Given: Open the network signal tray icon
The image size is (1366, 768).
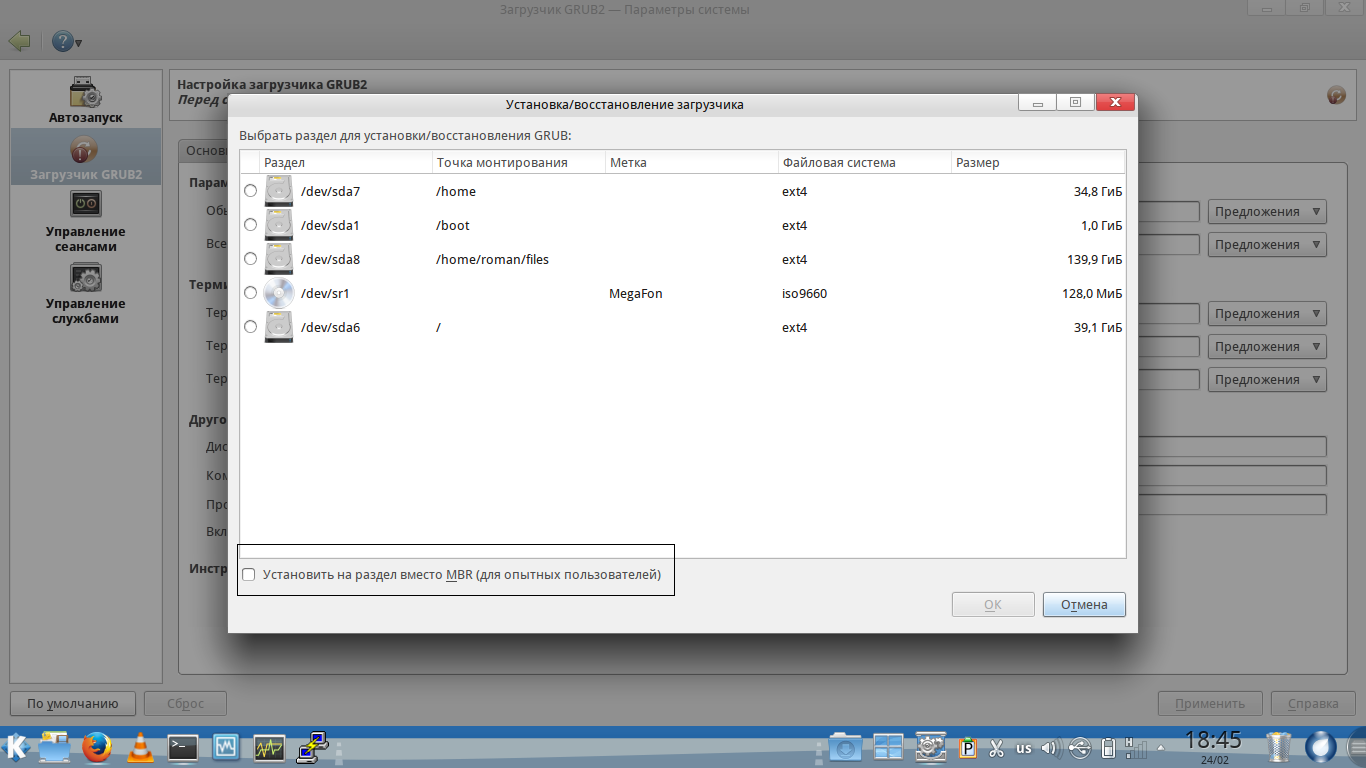Looking at the screenshot, I should click(1135, 747).
